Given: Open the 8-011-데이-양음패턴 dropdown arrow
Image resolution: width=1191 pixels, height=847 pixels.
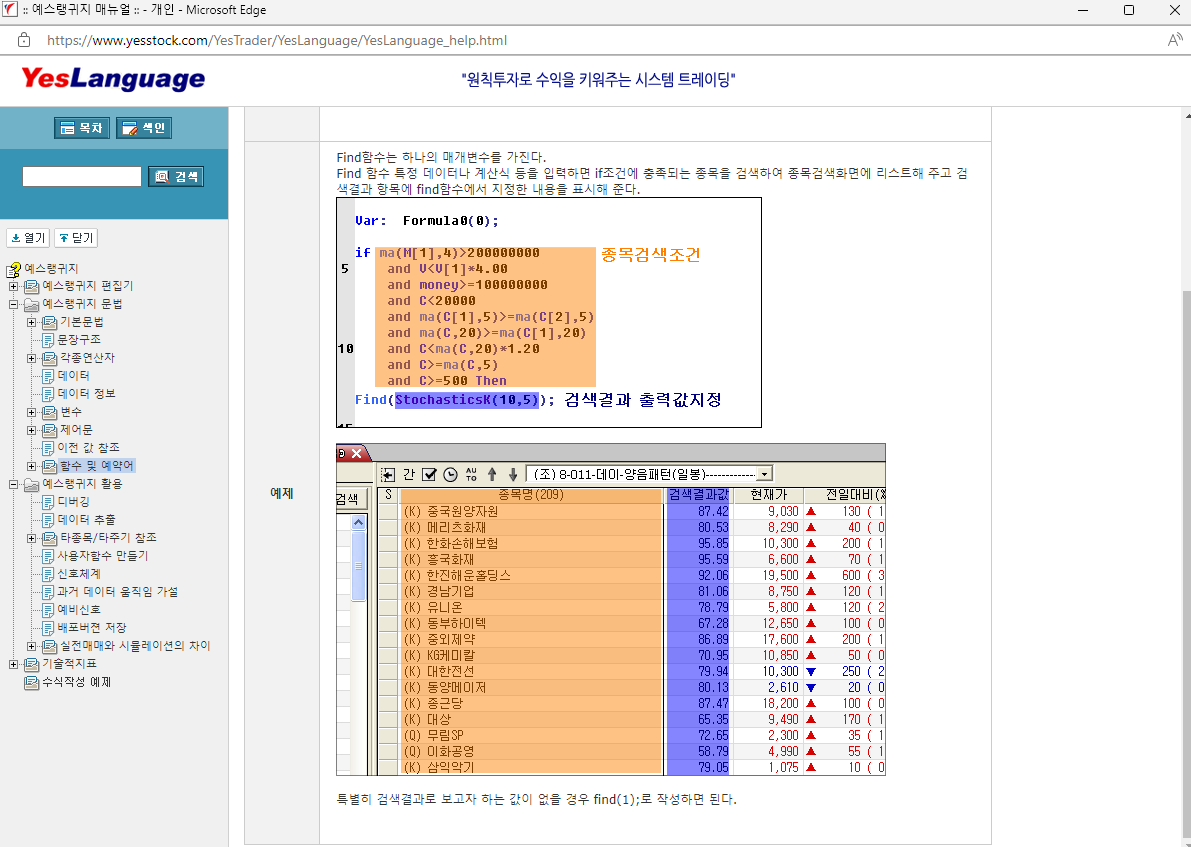Looking at the screenshot, I should pyautogui.click(x=765, y=474).
